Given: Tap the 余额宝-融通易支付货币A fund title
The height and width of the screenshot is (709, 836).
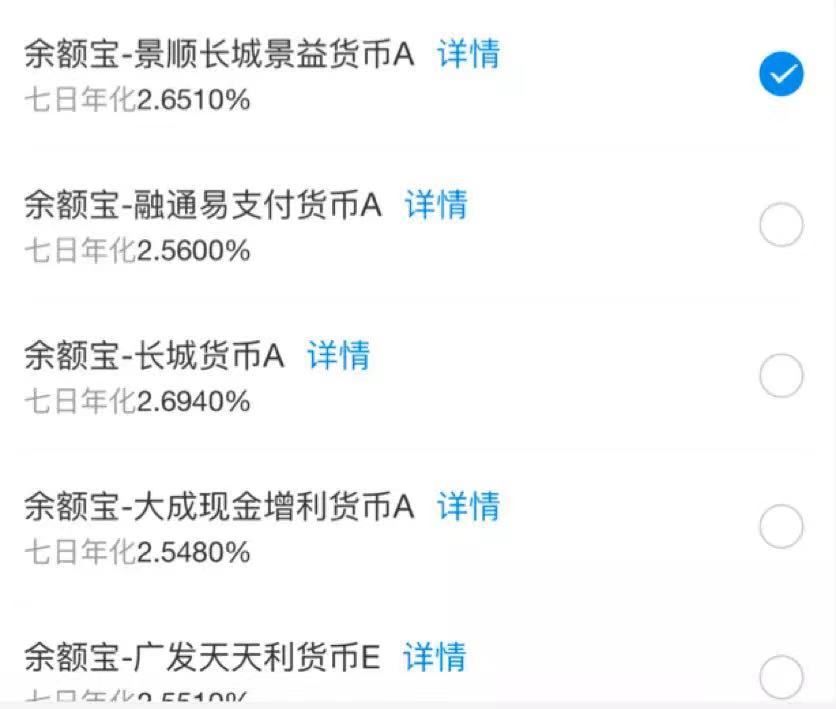Looking at the screenshot, I should click(x=203, y=206).
